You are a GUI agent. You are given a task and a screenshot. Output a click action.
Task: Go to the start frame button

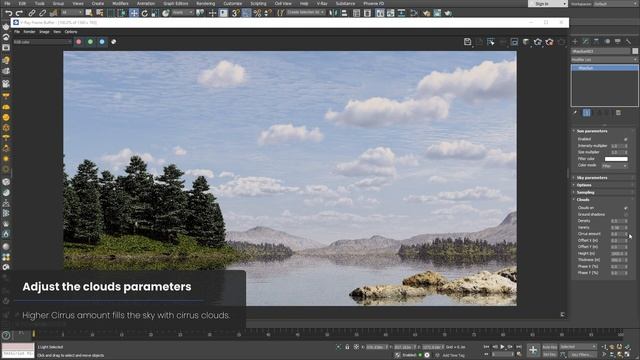tap(486, 347)
